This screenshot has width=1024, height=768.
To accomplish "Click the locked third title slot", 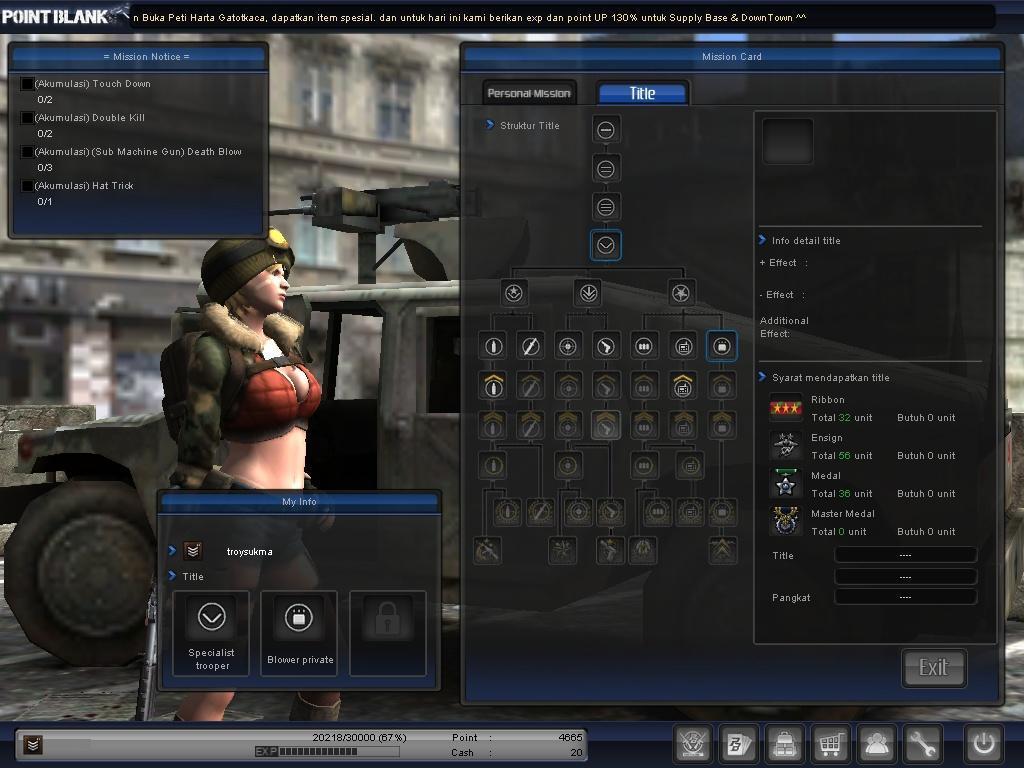I will [x=388, y=633].
